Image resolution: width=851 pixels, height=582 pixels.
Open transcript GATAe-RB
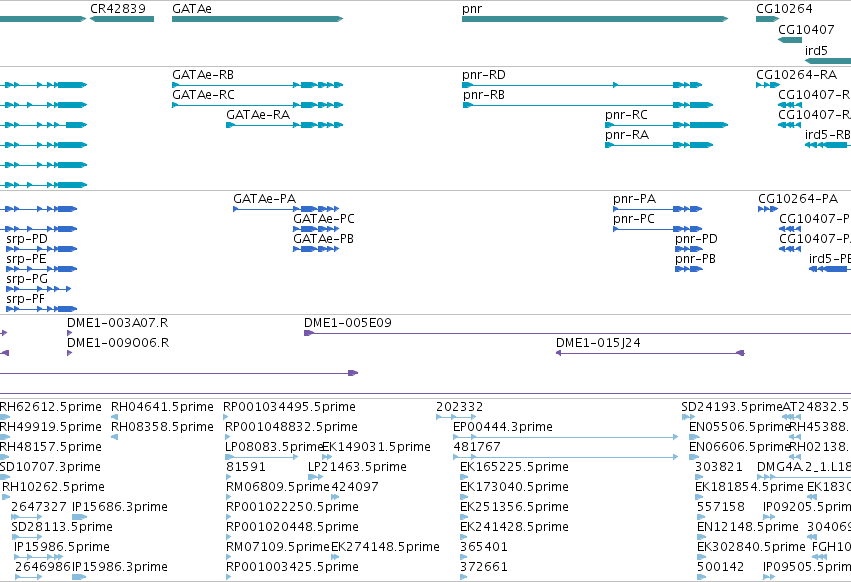(x=203, y=74)
